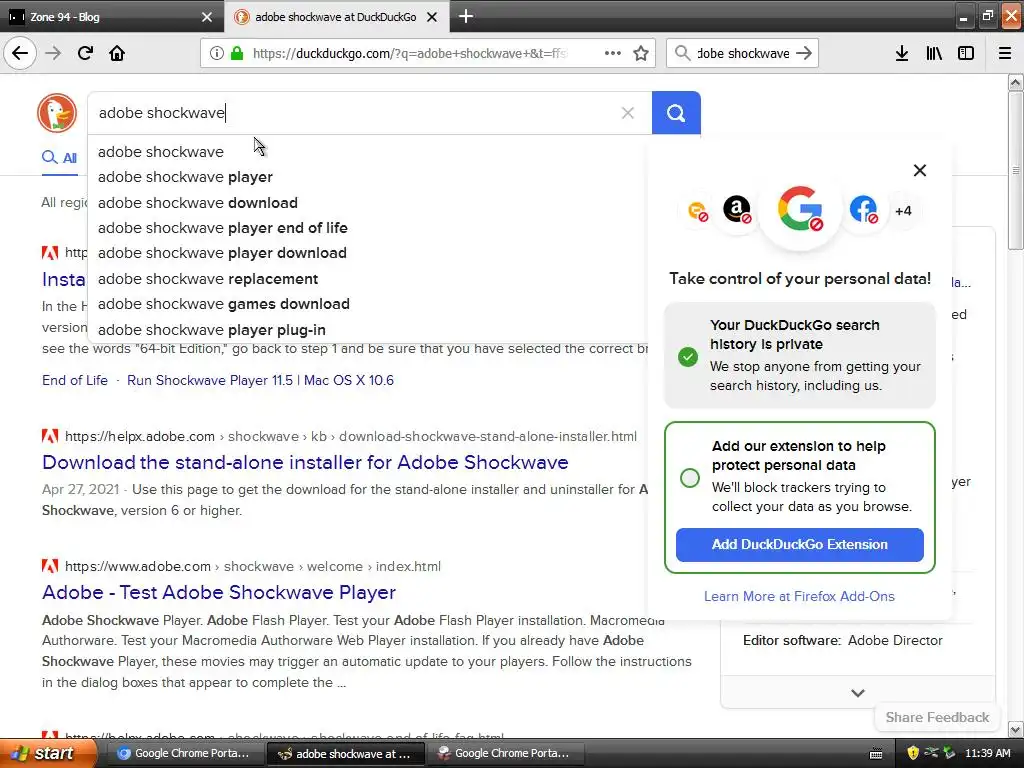Submit toolbar search with arrow button

805,53
